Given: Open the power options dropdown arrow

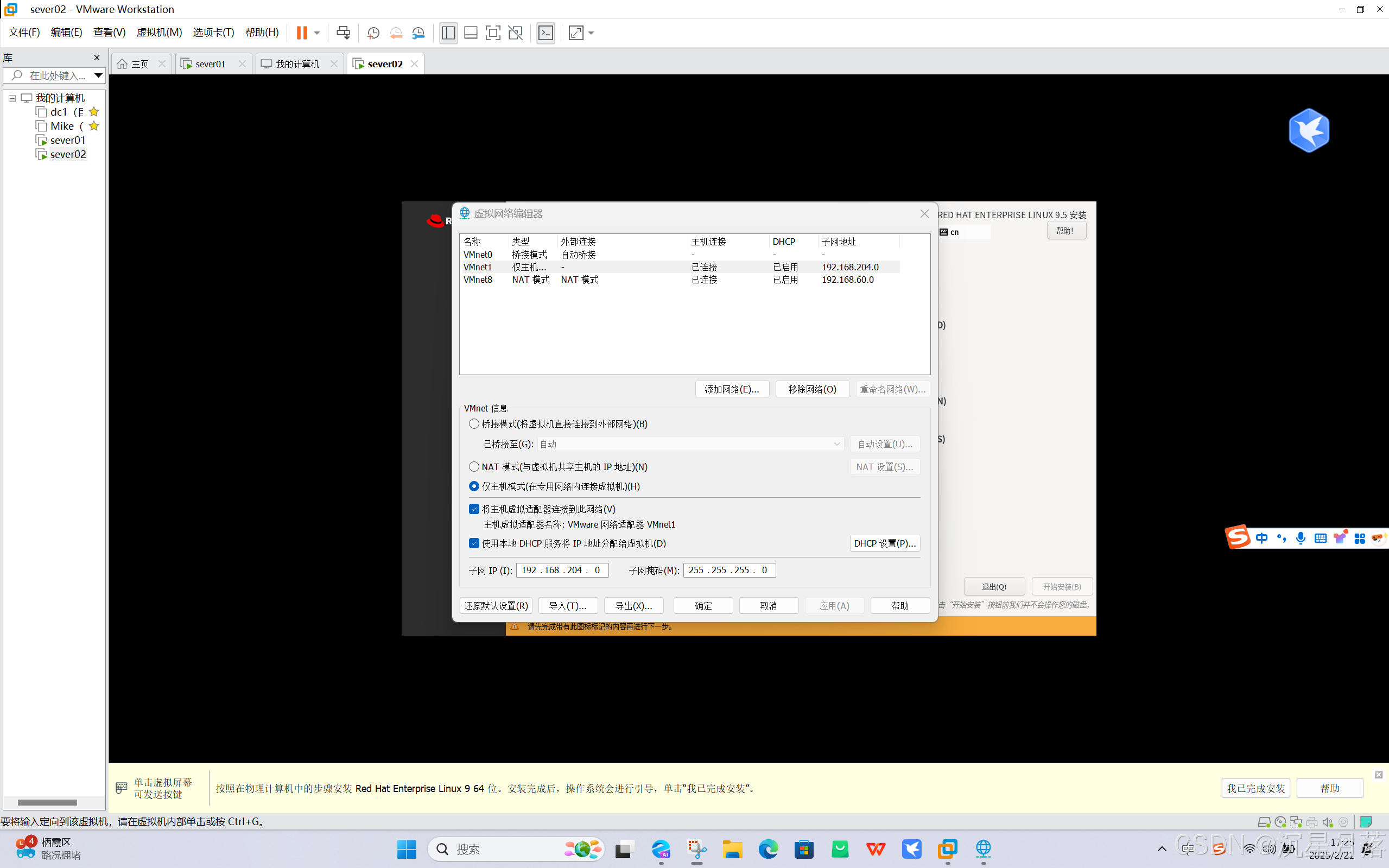Looking at the screenshot, I should [317, 33].
